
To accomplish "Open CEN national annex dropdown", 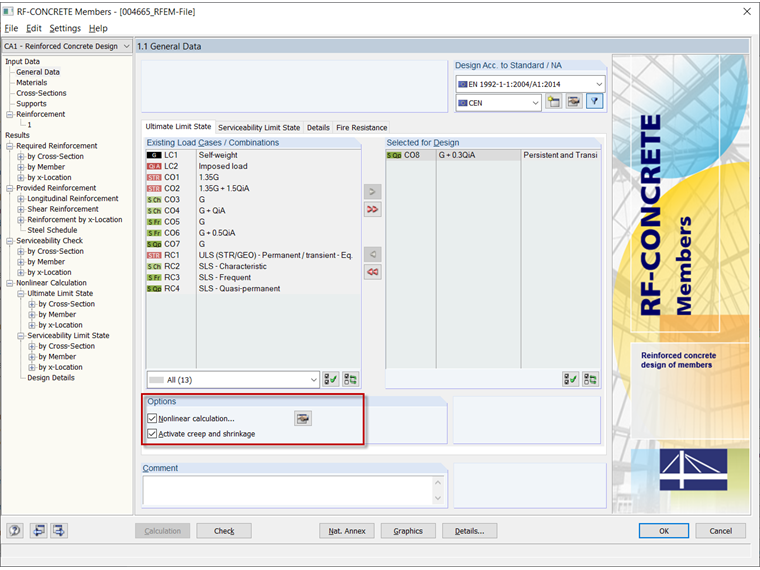I will point(498,103).
